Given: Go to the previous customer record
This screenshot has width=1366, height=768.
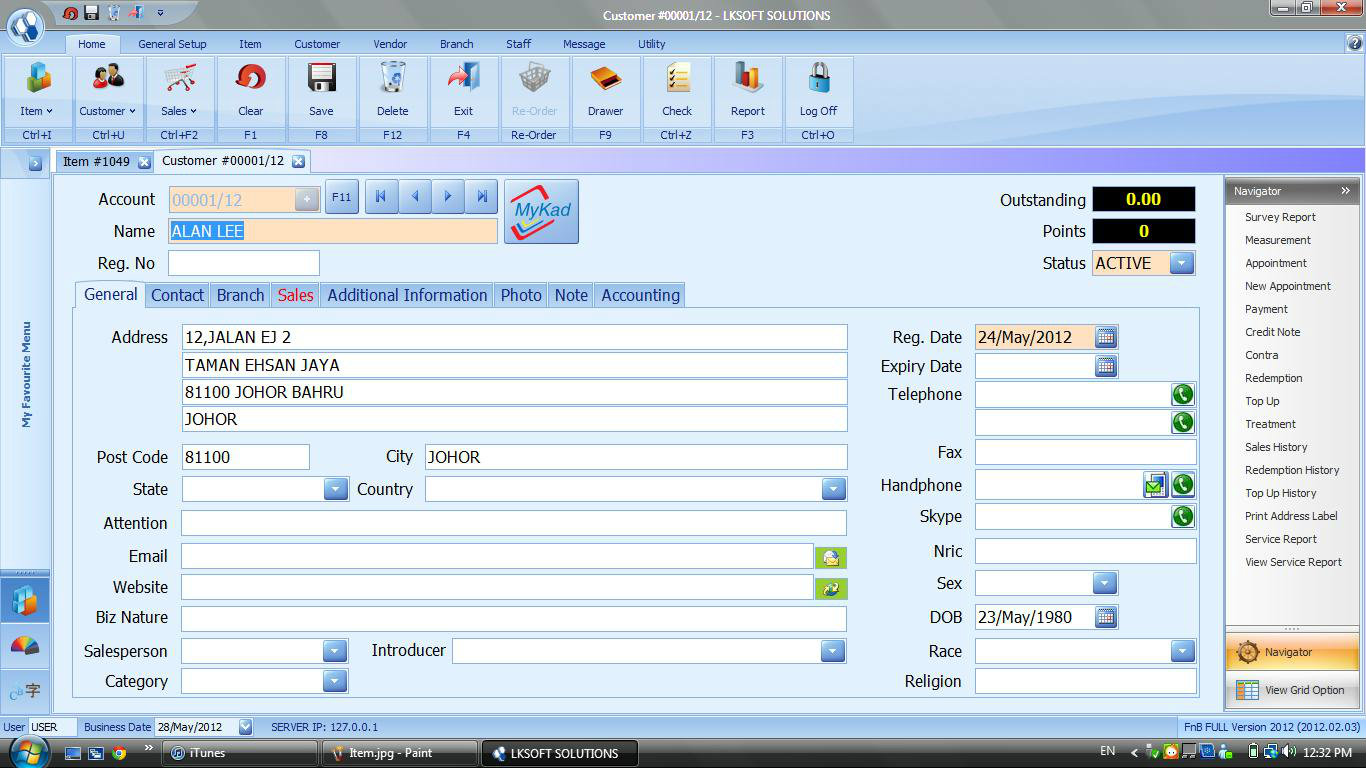Looking at the screenshot, I should [x=415, y=197].
